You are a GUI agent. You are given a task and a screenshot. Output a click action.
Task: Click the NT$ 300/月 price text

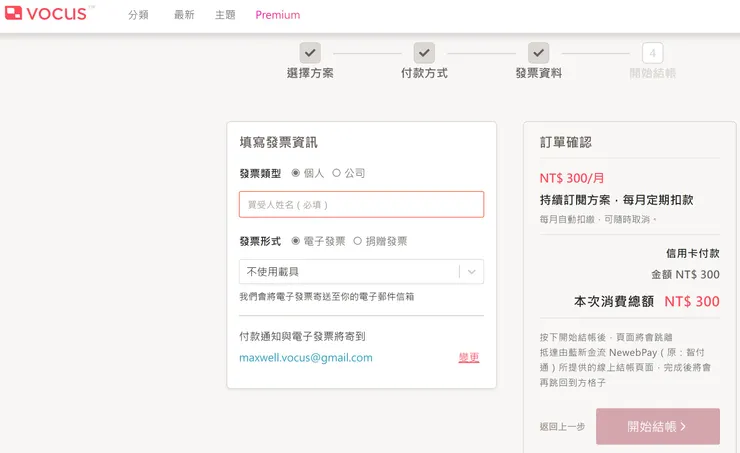pos(572,178)
